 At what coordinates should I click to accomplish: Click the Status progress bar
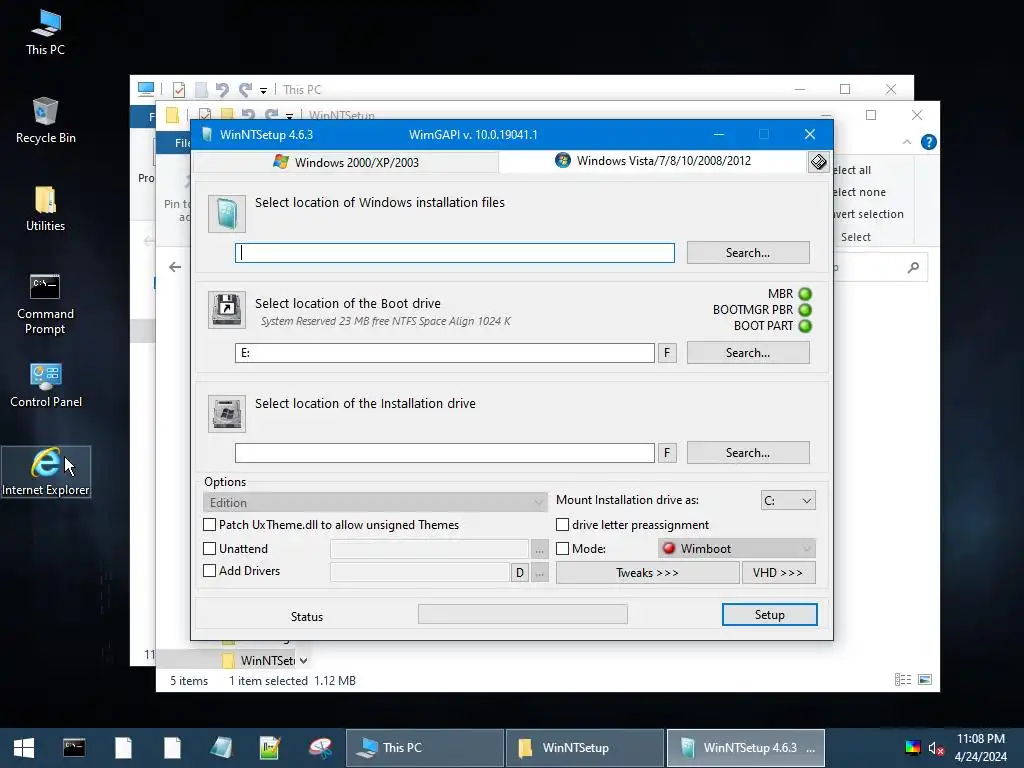pos(522,614)
